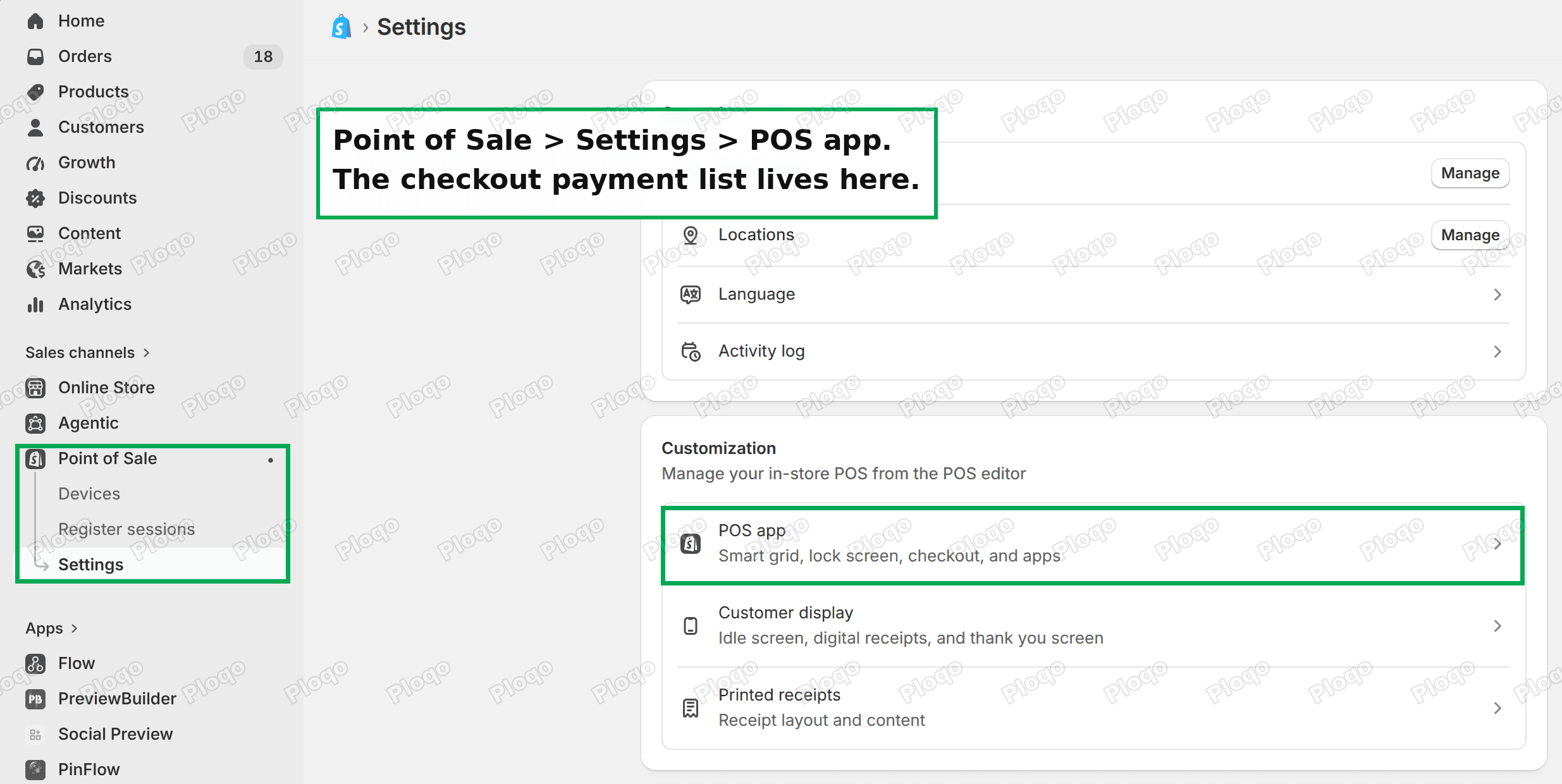Click the Point of Sale bag icon

(35, 458)
